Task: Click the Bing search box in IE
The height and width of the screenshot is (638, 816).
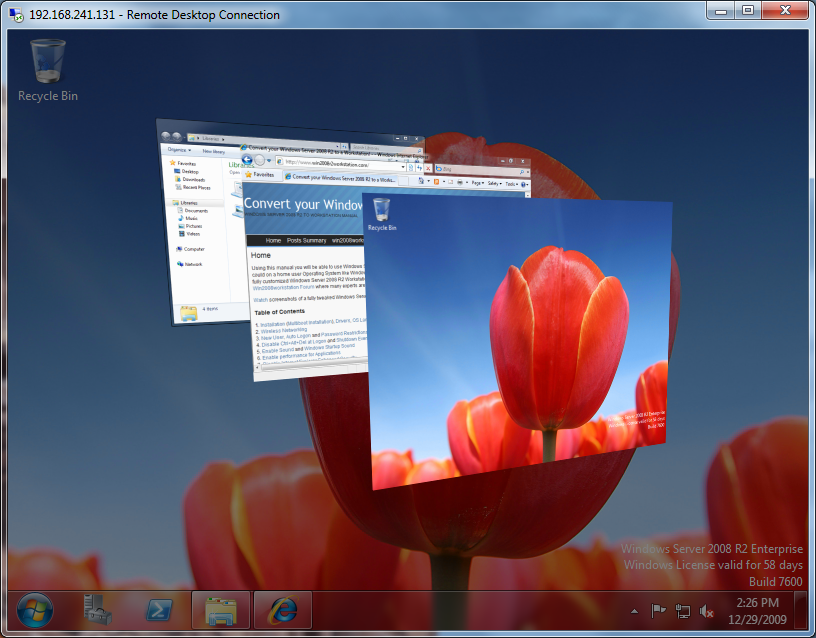Action: pyautogui.click(x=479, y=170)
